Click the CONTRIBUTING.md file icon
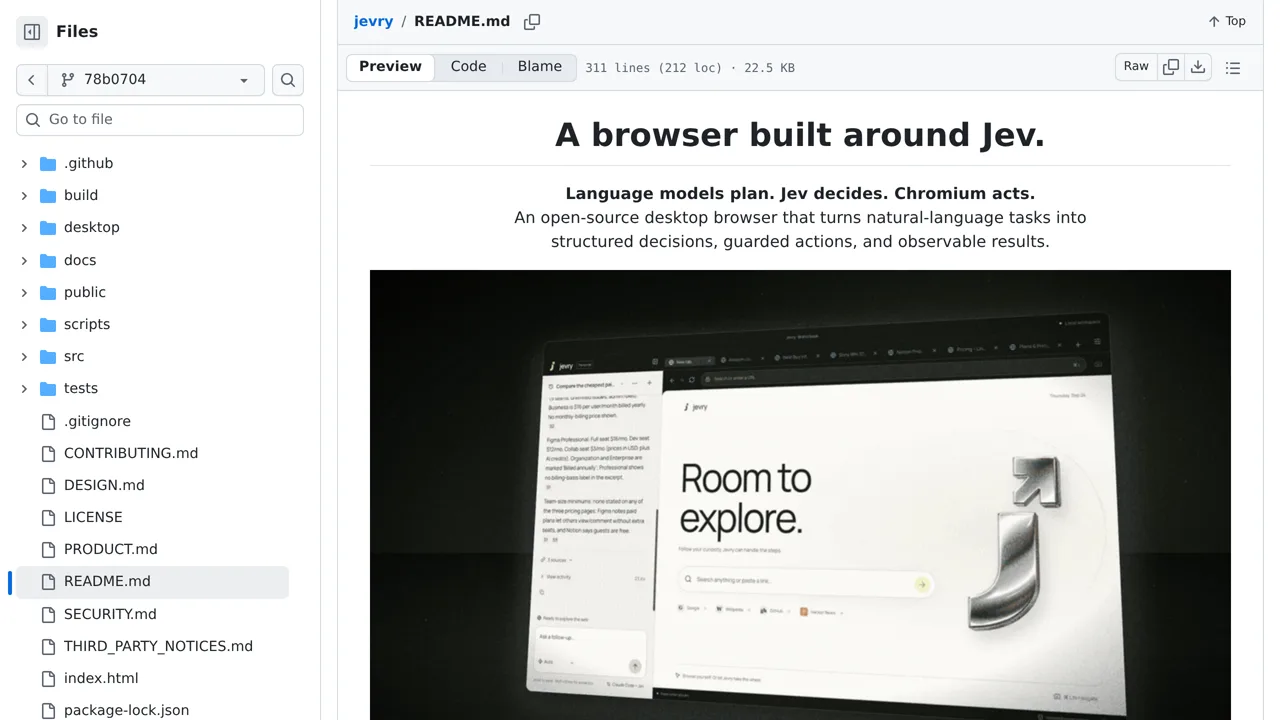 coord(48,454)
